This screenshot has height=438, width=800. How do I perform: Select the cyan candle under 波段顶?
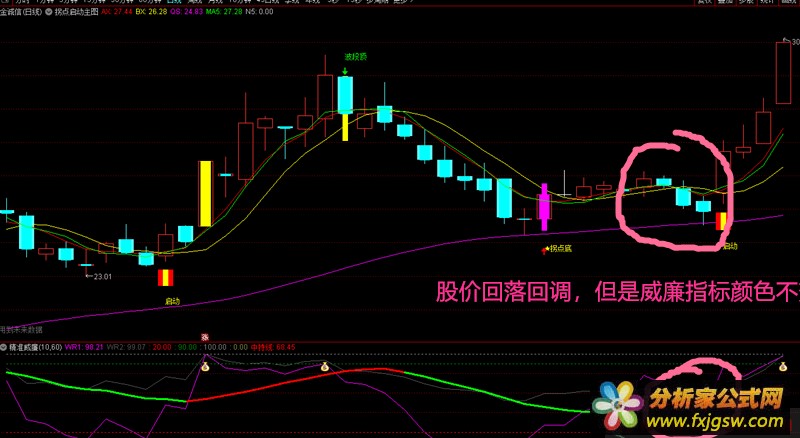(x=345, y=95)
